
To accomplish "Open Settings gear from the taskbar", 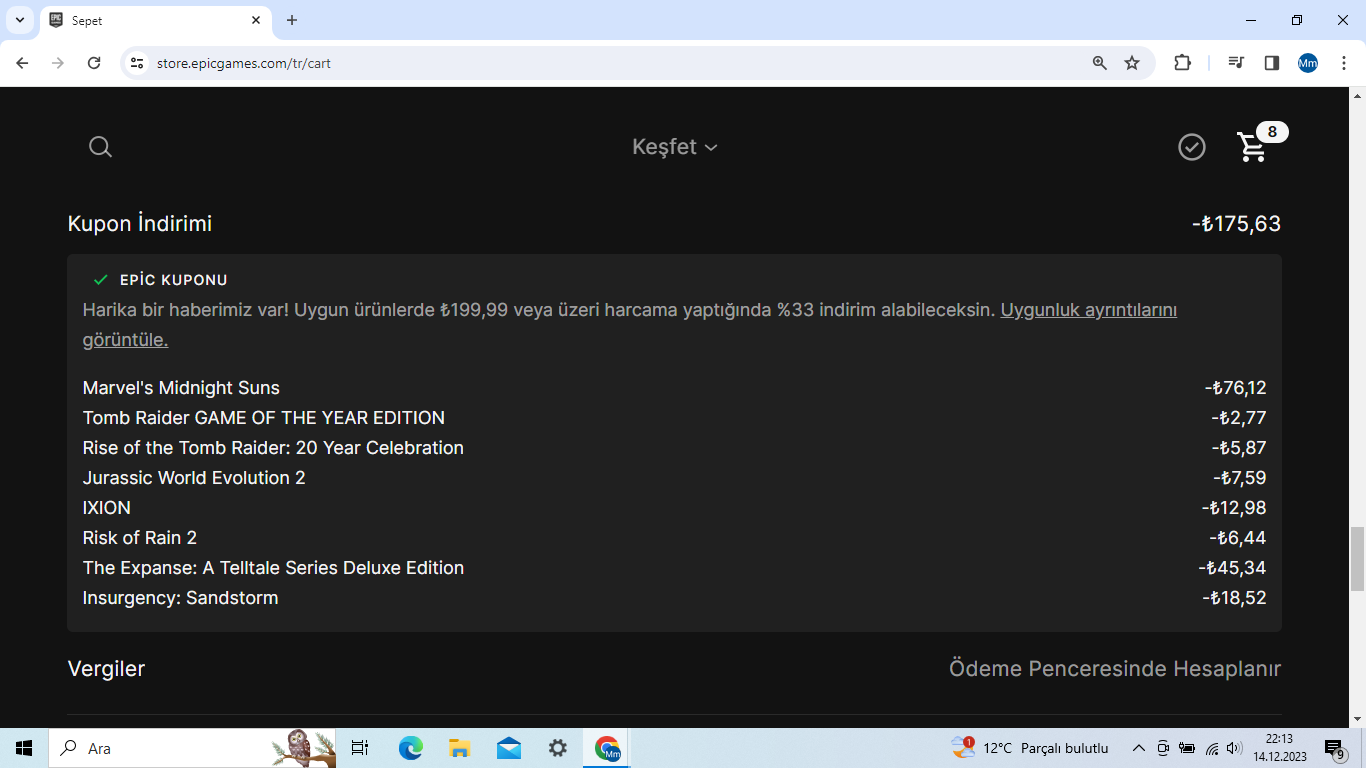I will click(x=558, y=748).
